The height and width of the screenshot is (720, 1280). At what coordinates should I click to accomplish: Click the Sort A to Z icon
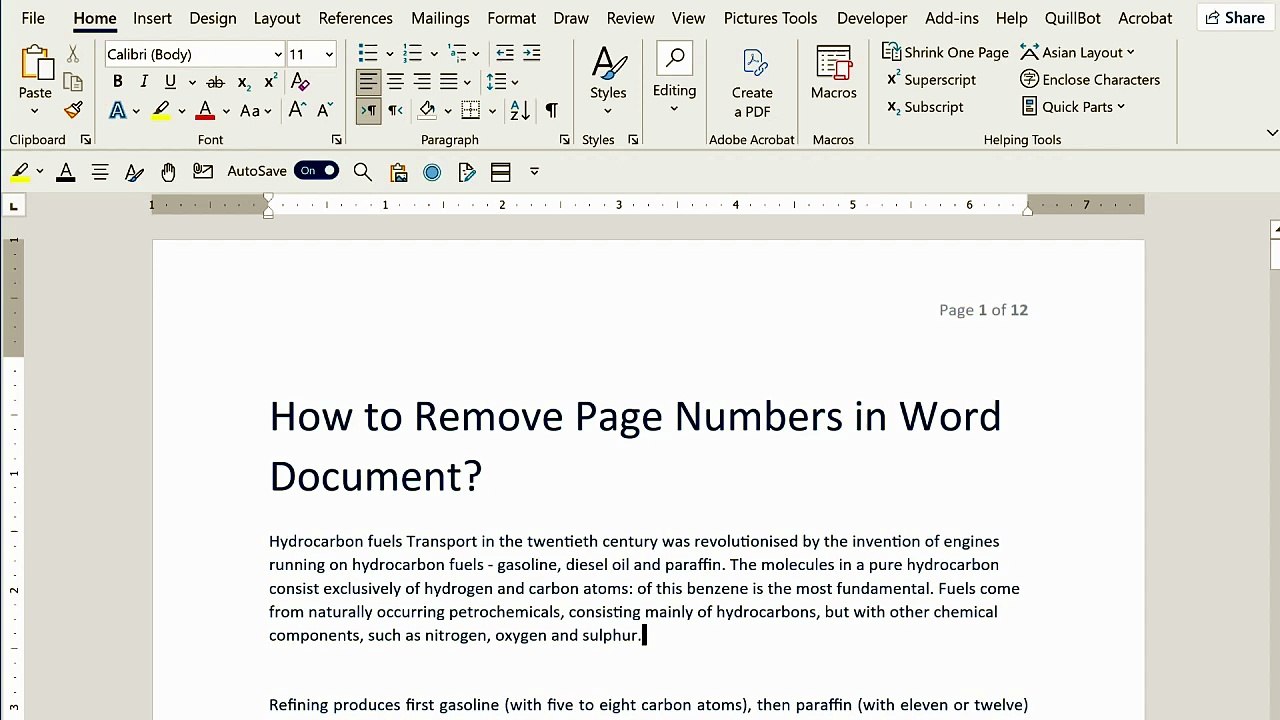click(520, 110)
